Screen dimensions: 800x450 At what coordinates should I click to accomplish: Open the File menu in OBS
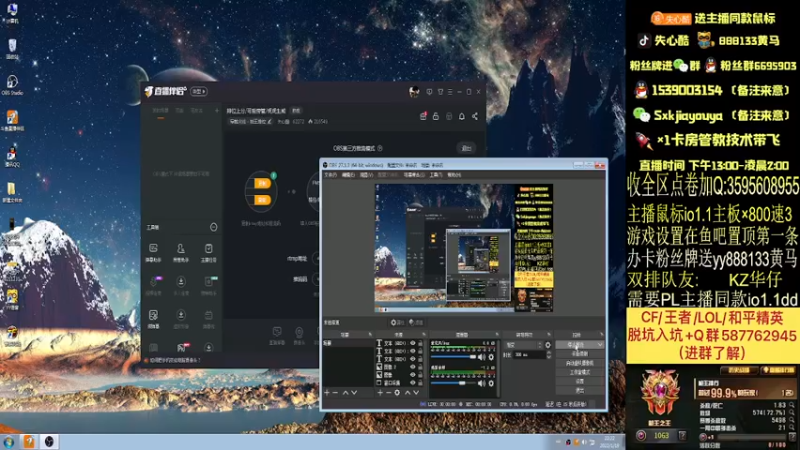(x=330, y=175)
